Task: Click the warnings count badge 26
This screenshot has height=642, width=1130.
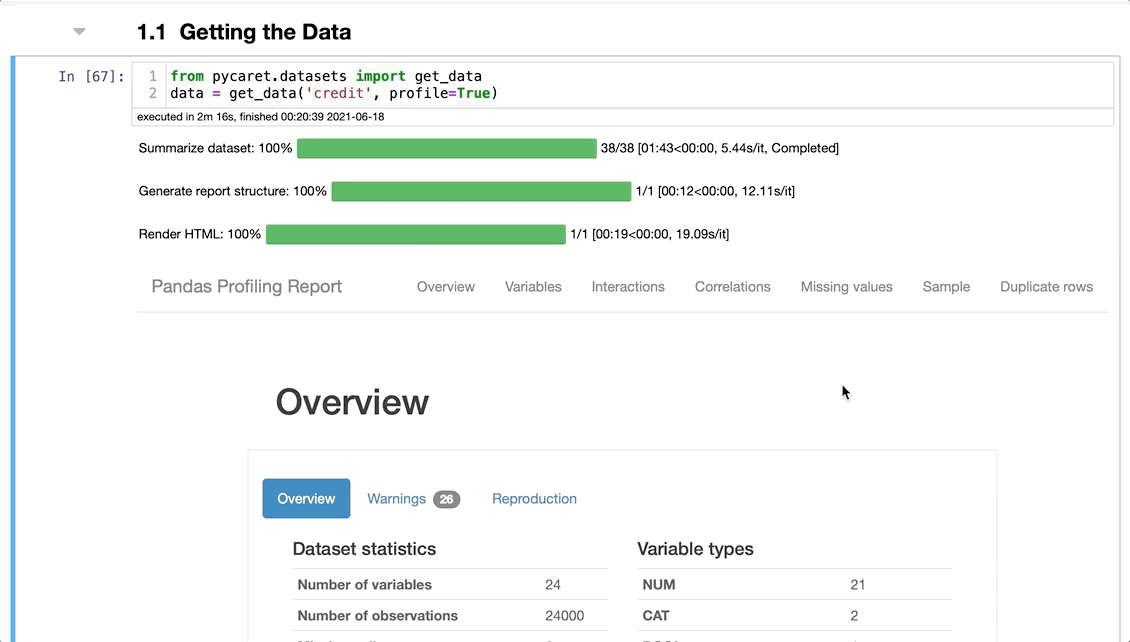Action: (x=447, y=499)
